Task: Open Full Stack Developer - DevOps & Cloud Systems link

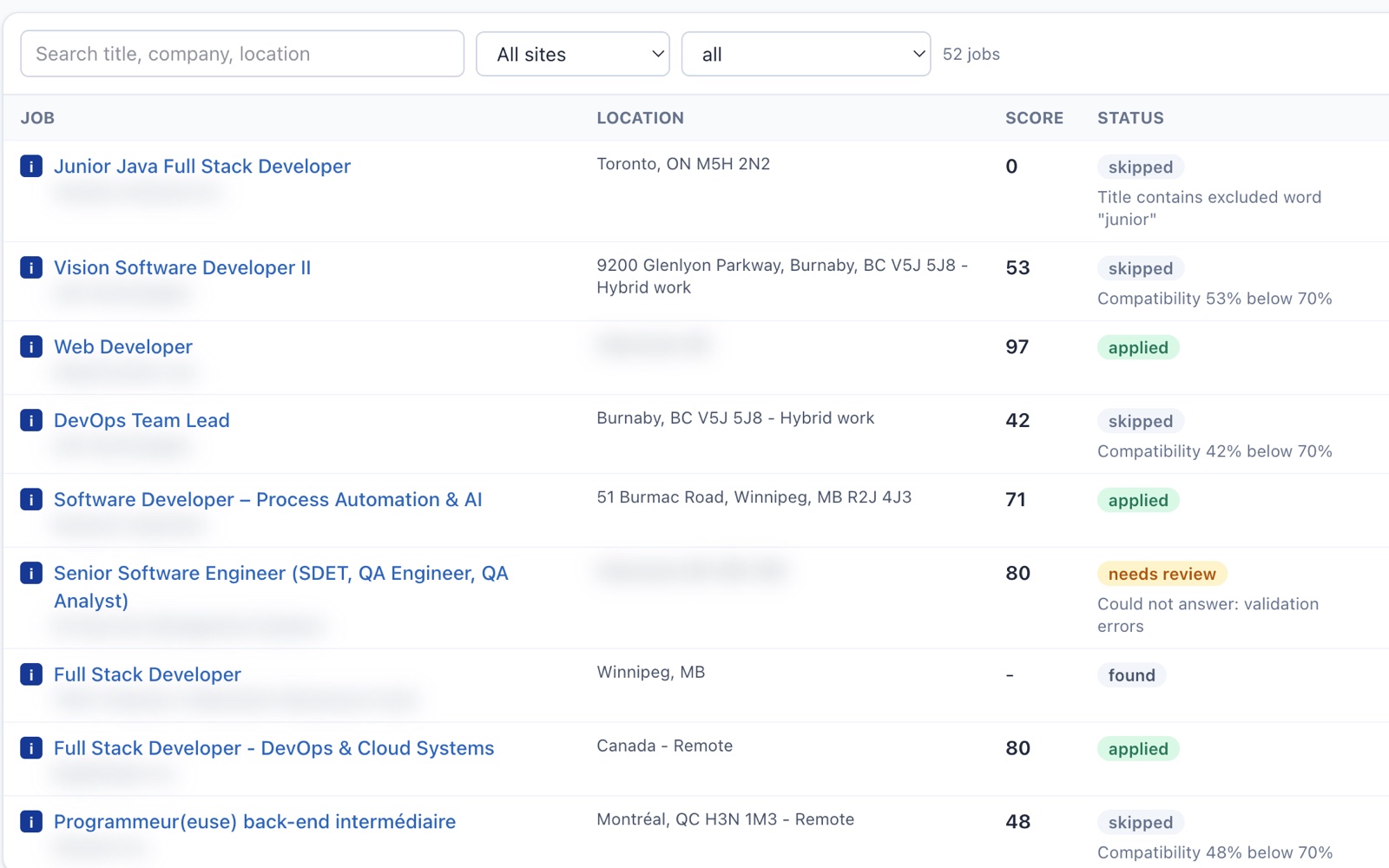Action: 274,748
